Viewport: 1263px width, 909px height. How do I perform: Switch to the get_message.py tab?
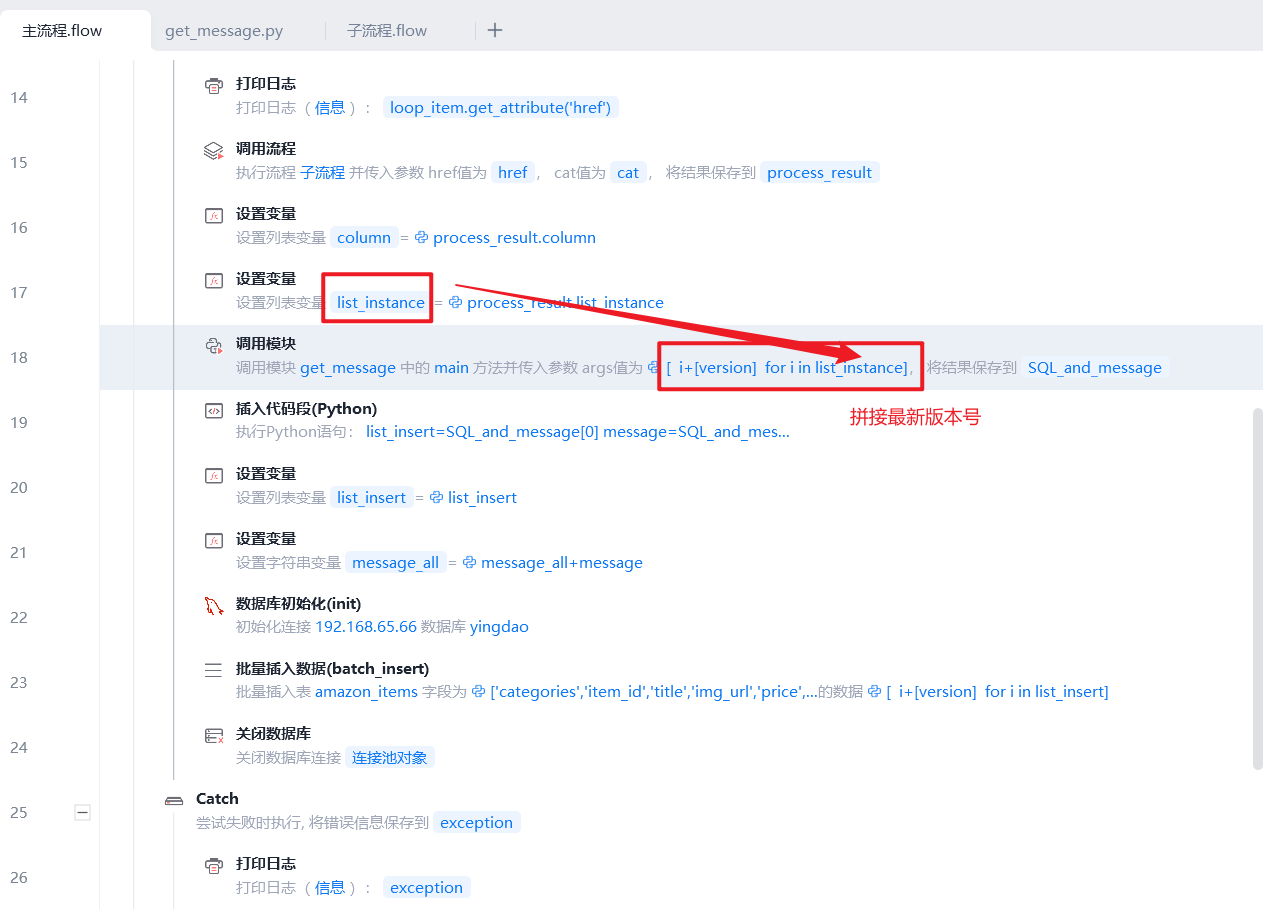(224, 31)
